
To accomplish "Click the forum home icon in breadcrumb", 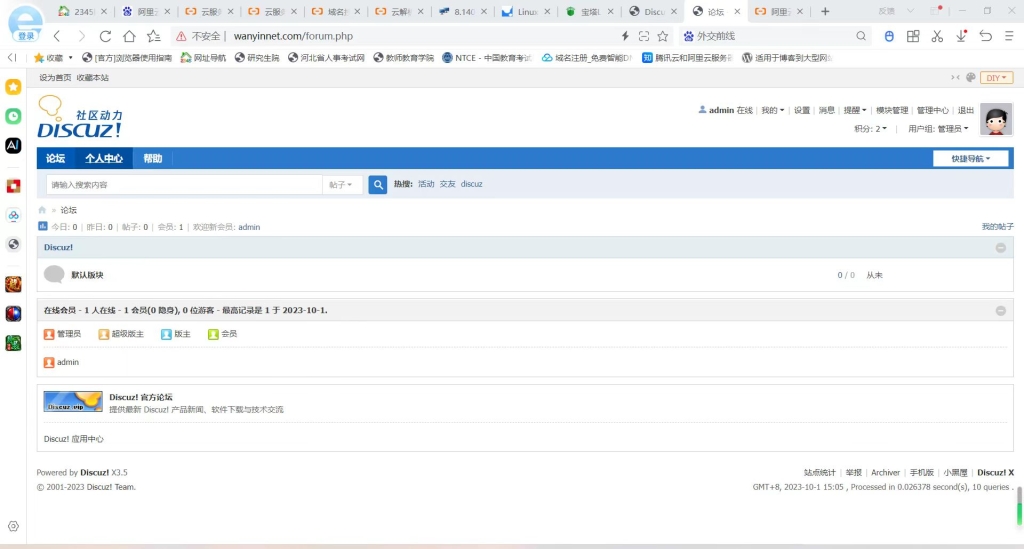I will [x=42, y=210].
